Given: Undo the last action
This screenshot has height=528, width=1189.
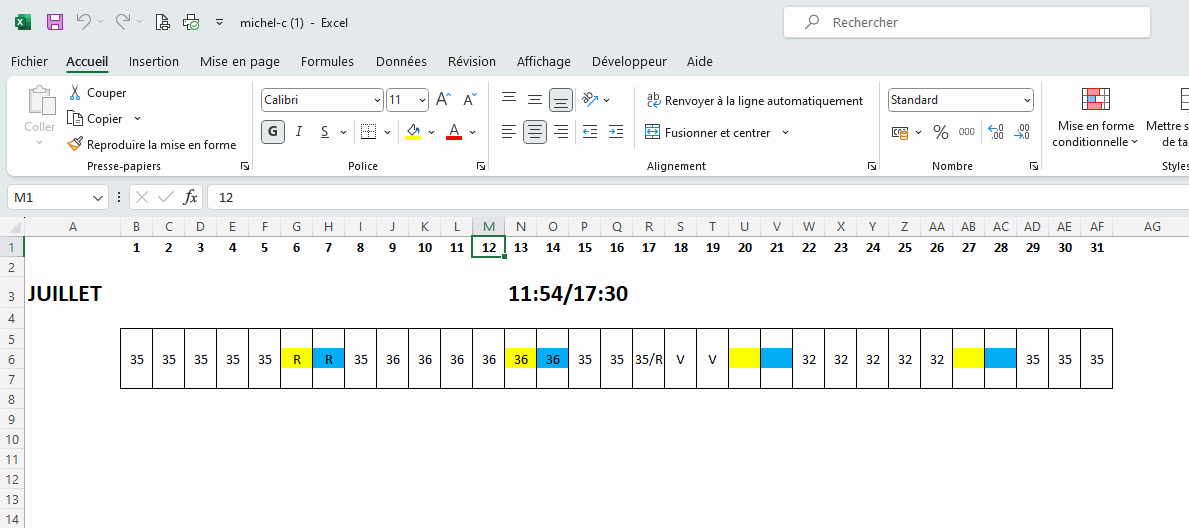Looking at the screenshot, I should (85, 22).
